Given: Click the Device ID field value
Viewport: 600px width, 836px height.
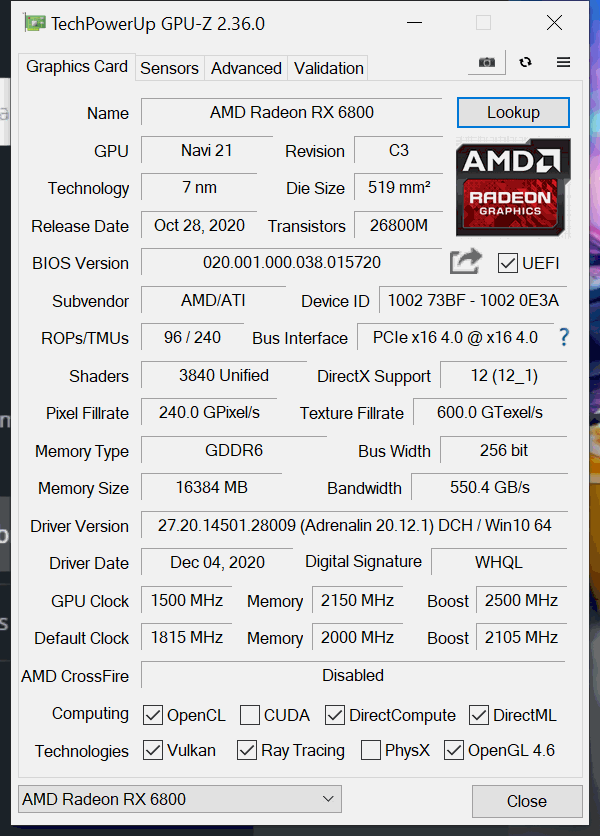Looking at the screenshot, I should [473, 300].
